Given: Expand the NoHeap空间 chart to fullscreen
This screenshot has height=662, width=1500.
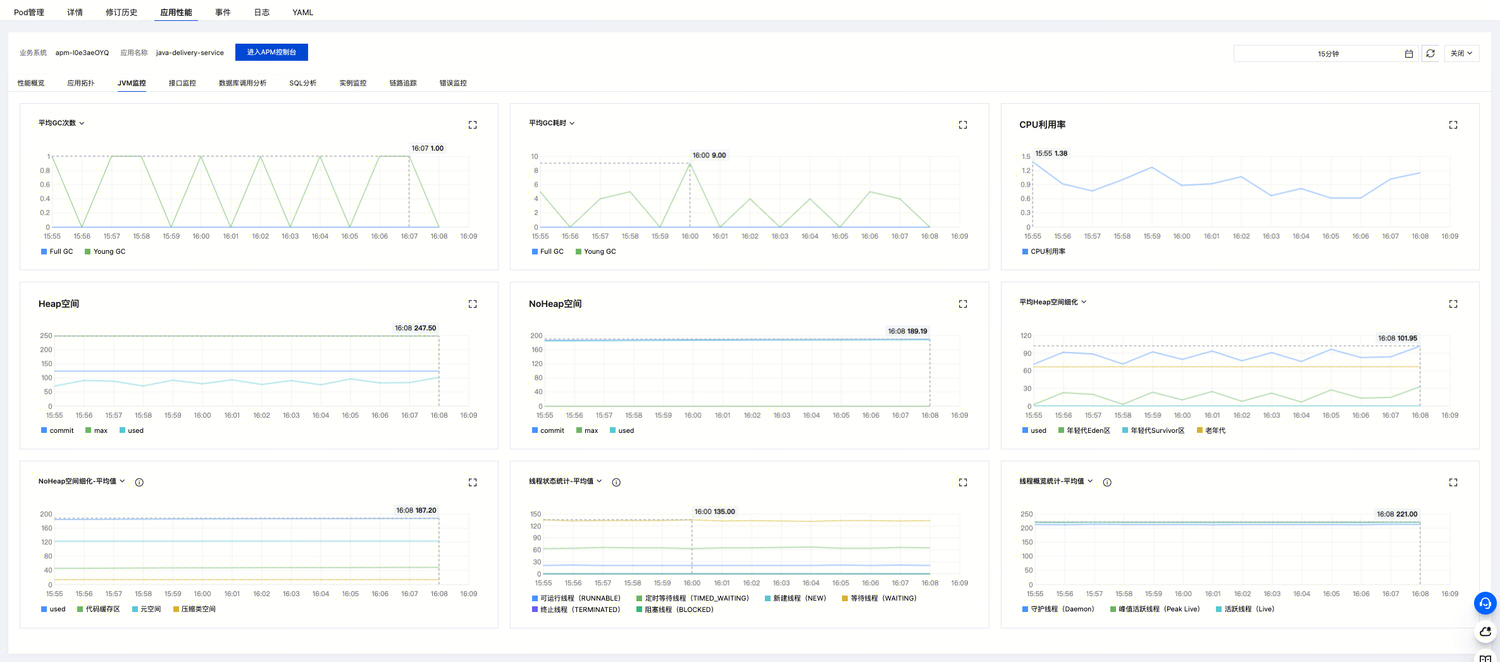Looking at the screenshot, I should pyautogui.click(x=963, y=304).
